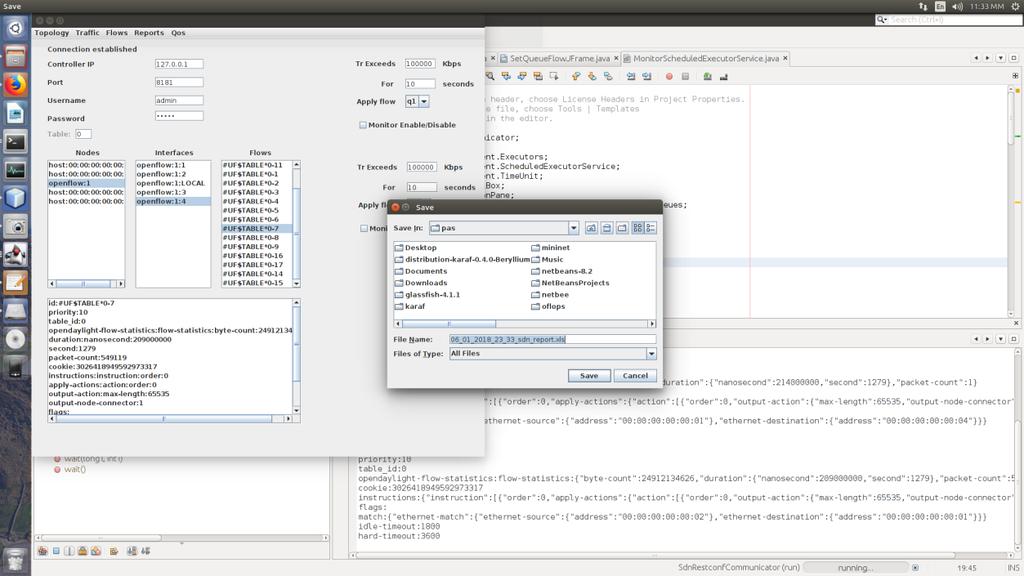This screenshot has width=1024, height=576.
Task: Go to Home folder in Save dialog
Action: [x=607, y=228]
